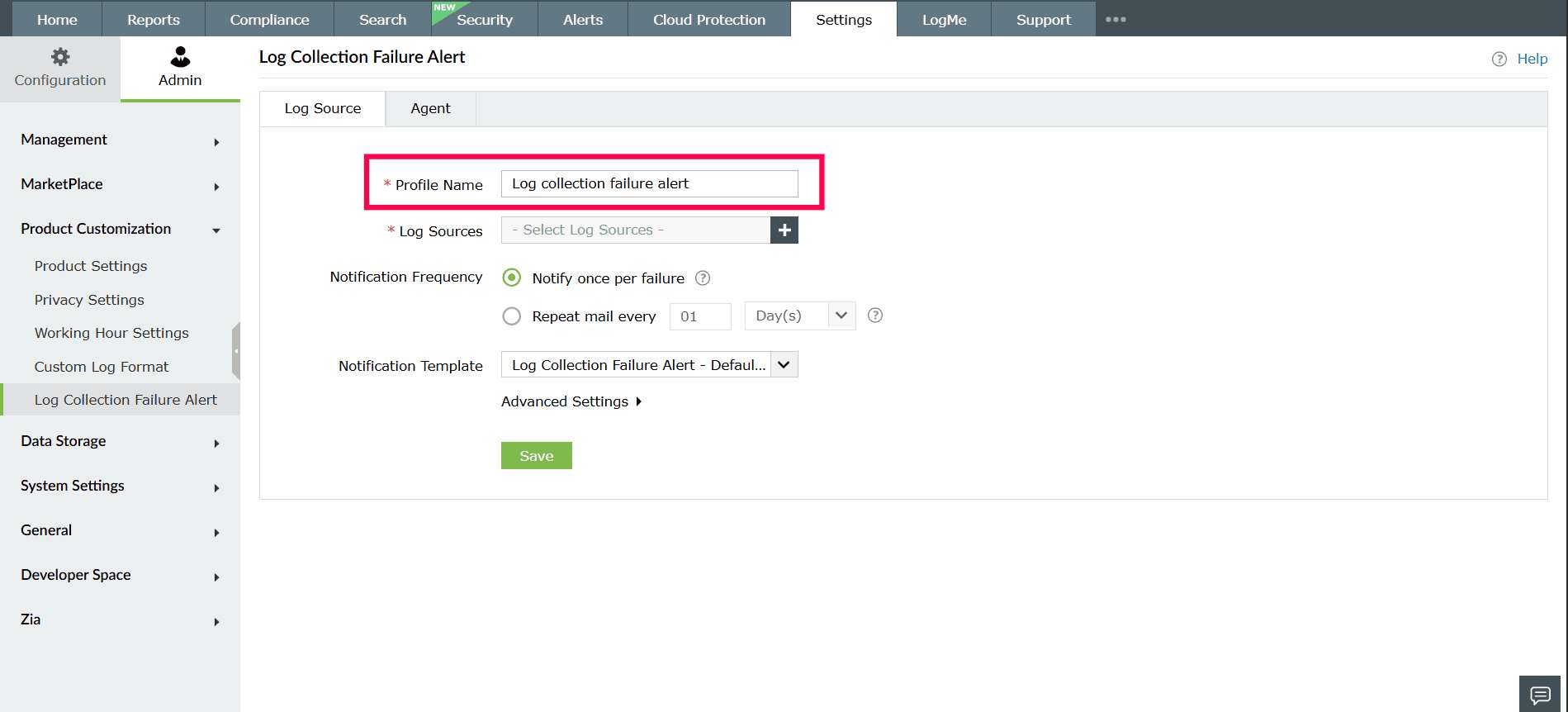
Task: Open the Day(s) interval dropdown
Action: pyautogui.click(x=800, y=316)
